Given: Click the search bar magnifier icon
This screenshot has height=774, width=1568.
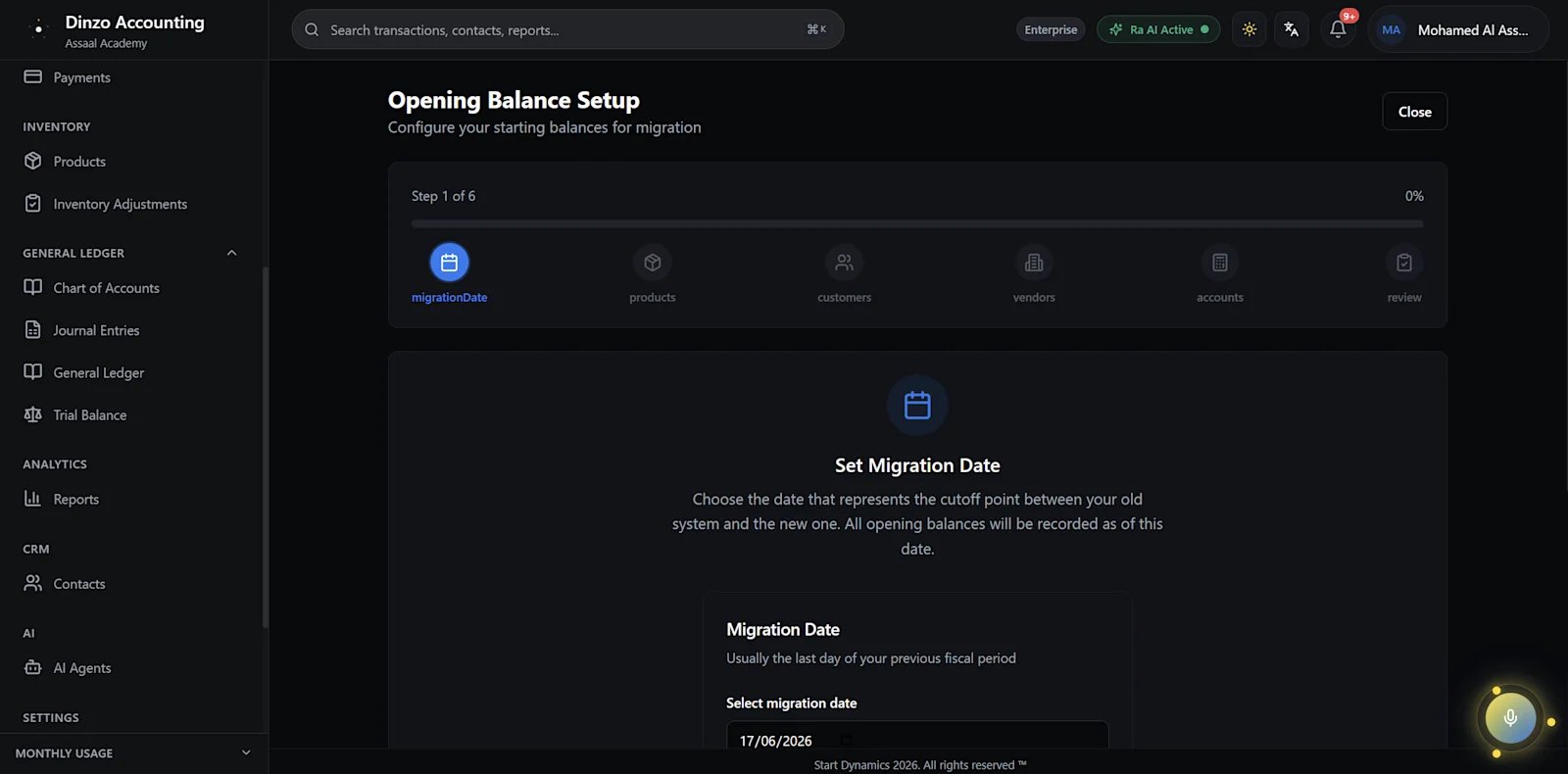Looking at the screenshot, I should pyautogui.click(x=312, y=30).
